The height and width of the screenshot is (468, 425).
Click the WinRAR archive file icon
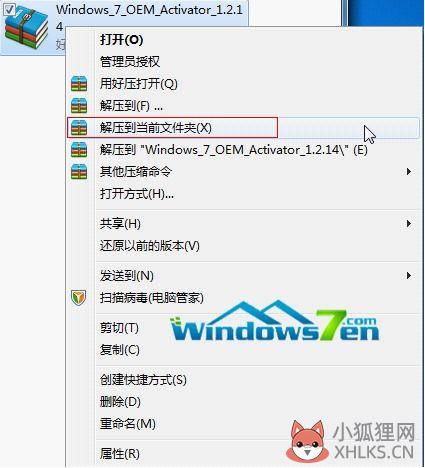coord(26,28)
